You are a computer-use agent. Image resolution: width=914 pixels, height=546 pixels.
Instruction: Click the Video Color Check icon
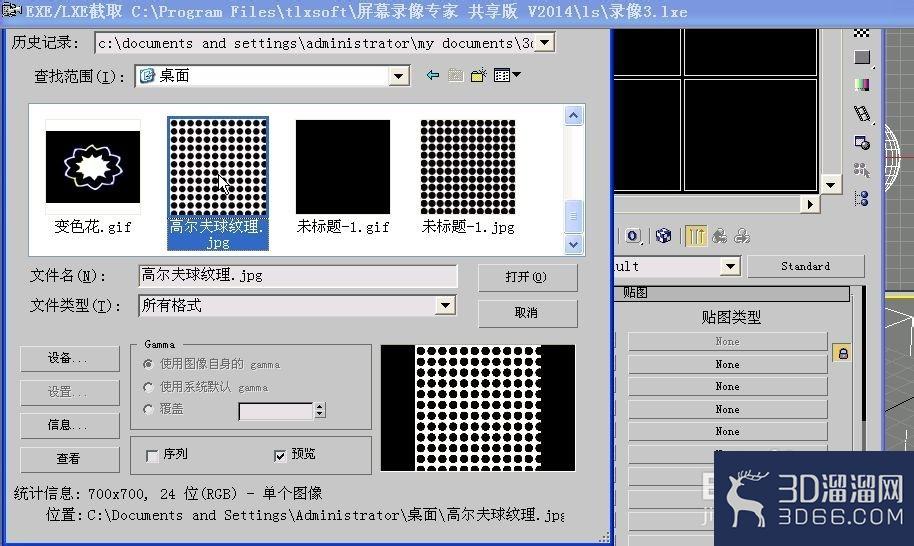click(x=862, y=85)
